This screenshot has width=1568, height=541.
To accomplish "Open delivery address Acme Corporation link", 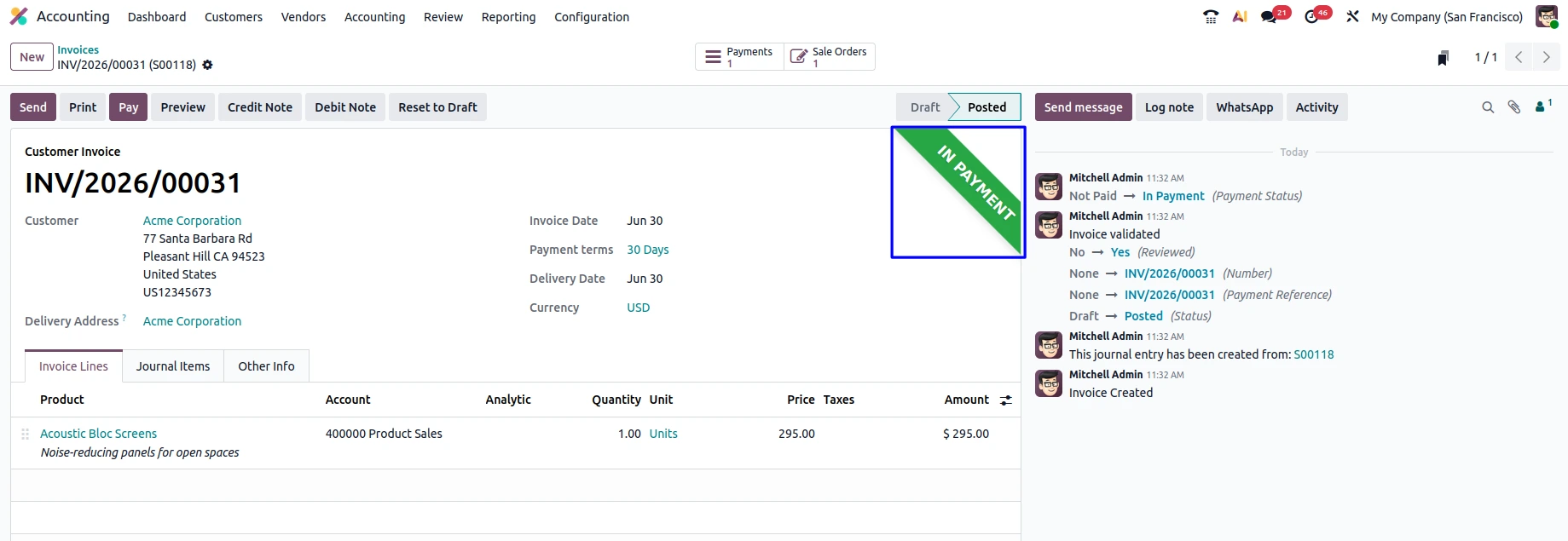I will [x=192, y=321].
